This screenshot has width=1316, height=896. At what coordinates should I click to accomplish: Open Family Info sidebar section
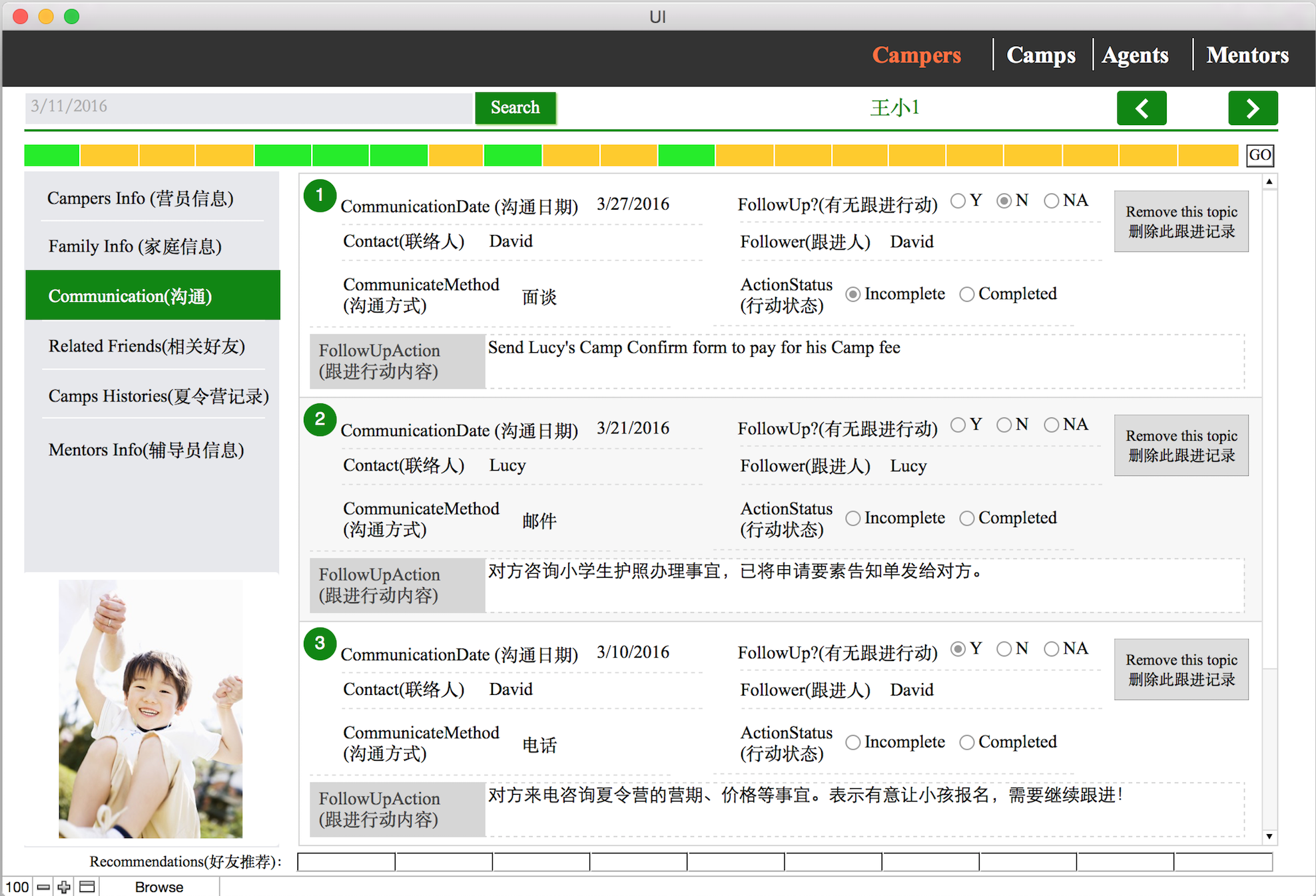pyautogui.click(x=135, y=246)
